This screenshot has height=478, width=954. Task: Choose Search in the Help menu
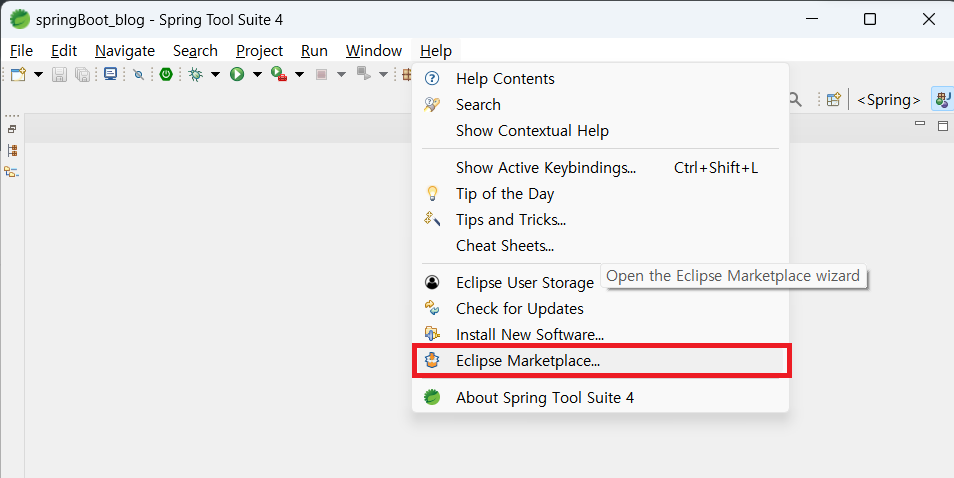(x=601, y=105)
